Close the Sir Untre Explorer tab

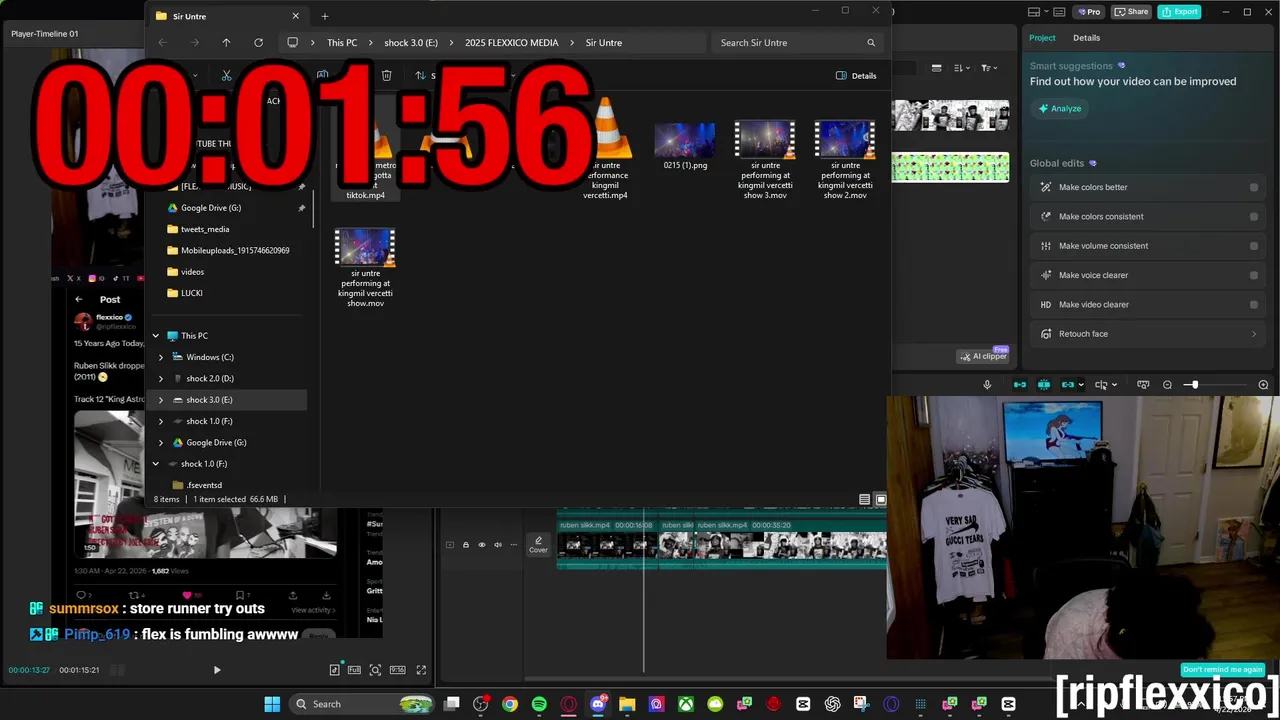[x=295, y=16]
